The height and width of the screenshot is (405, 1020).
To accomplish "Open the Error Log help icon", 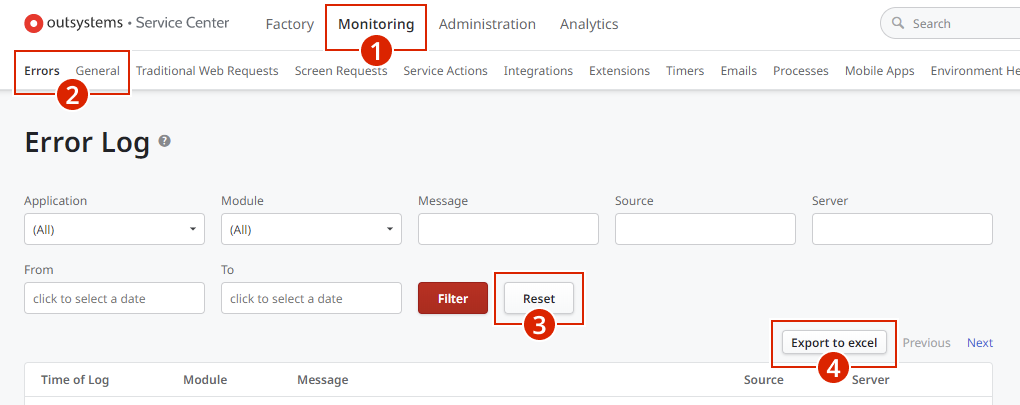I will click(165, 140).
